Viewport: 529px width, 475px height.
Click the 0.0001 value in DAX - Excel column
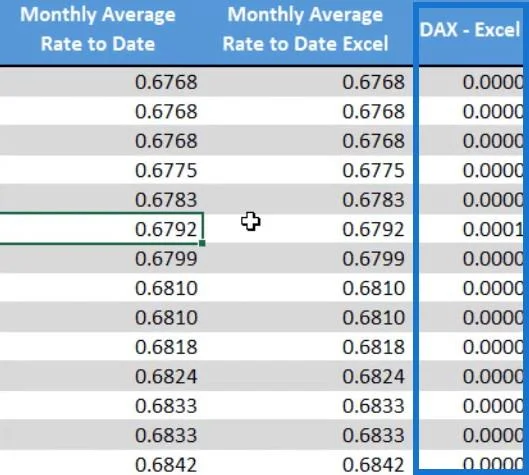[493, 229]
